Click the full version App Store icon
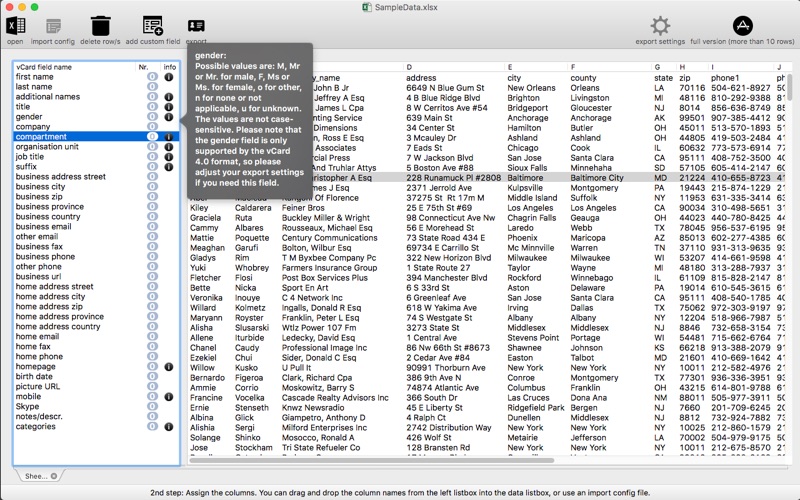 click(x=743, y=27)
